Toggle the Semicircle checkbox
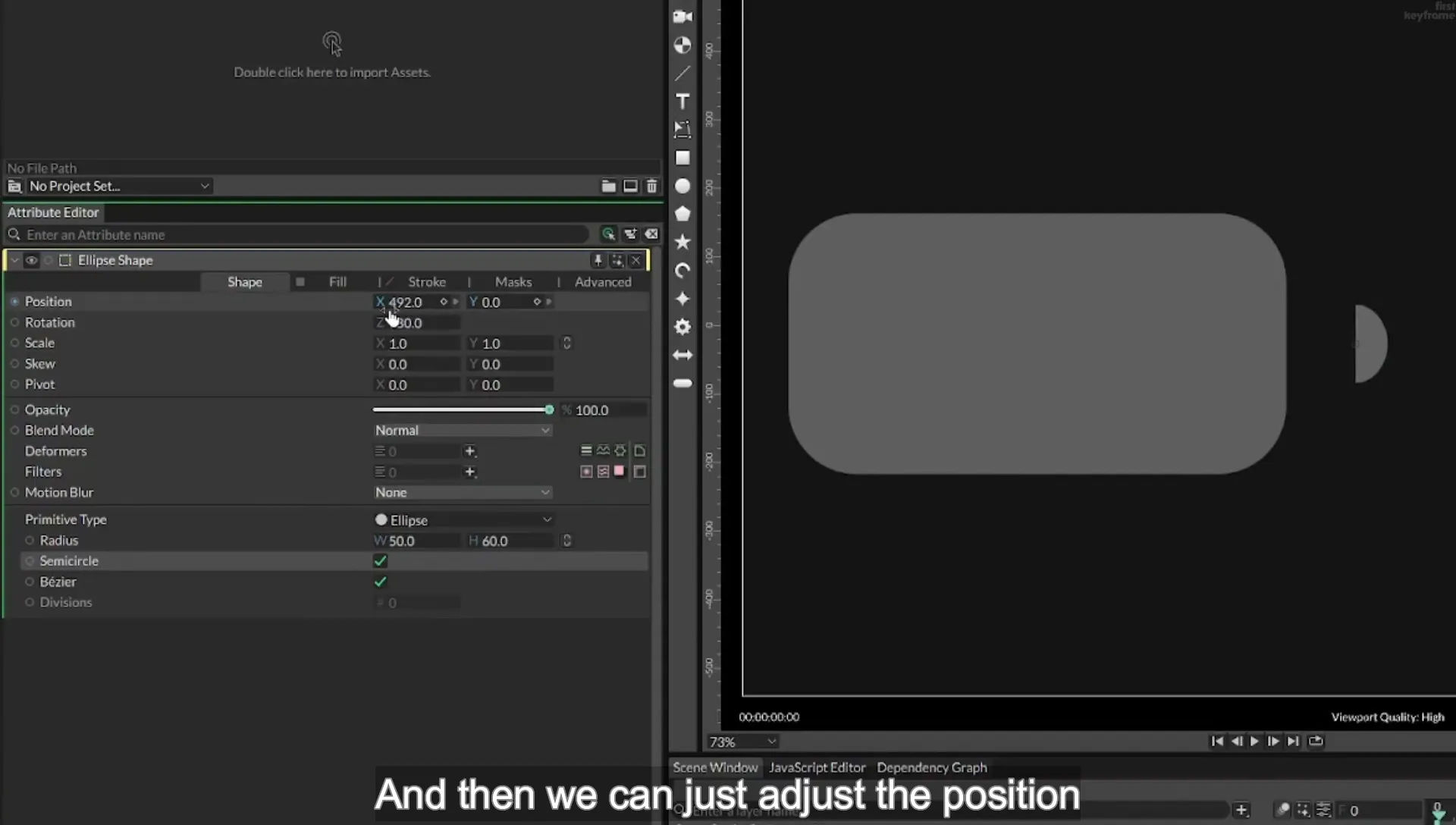This screenshot has height=825, width=1456. [381, 561]
